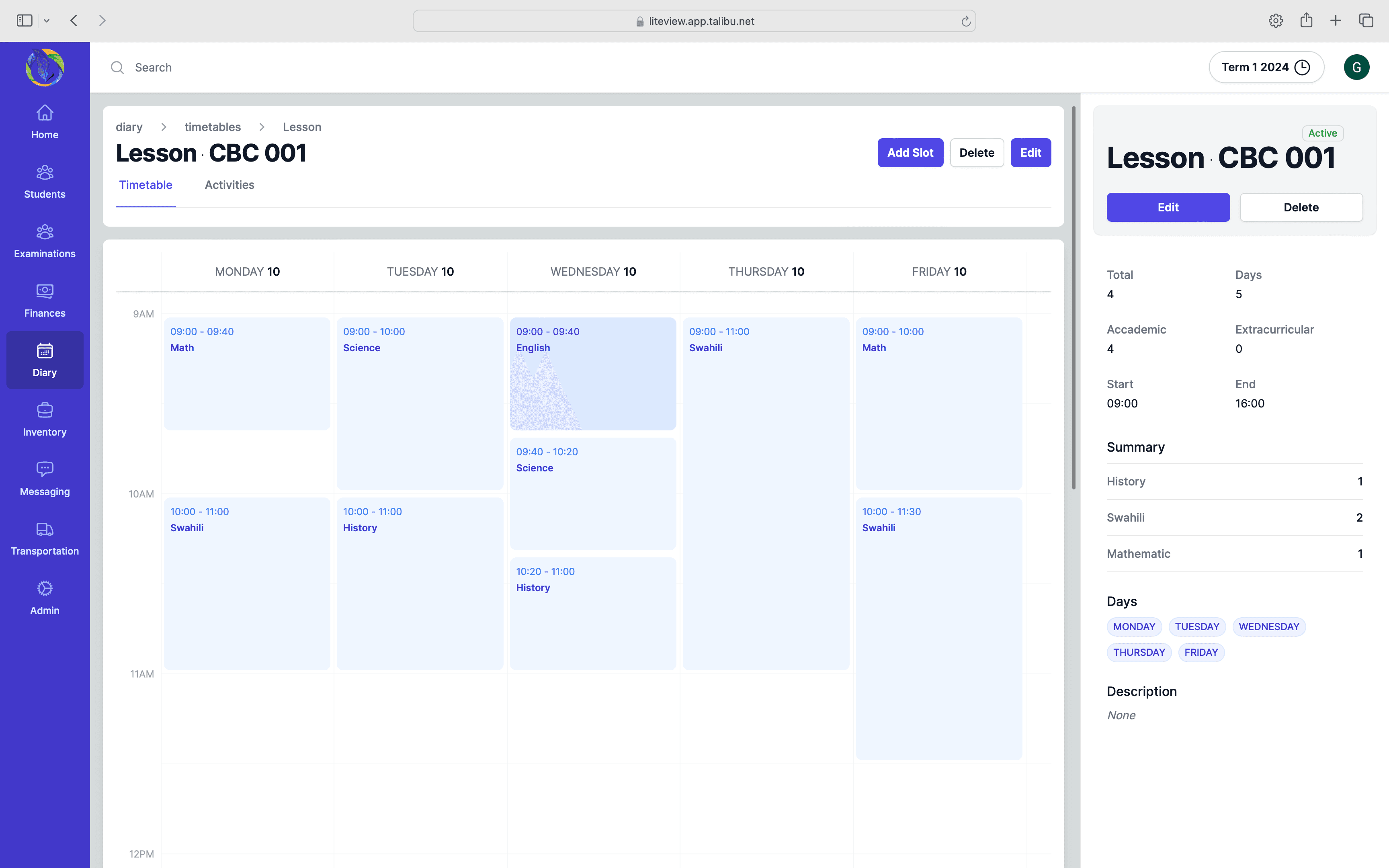Screen dimensions: 1389x868
Task: Select the Timetable tab
Action: point(145,185)
